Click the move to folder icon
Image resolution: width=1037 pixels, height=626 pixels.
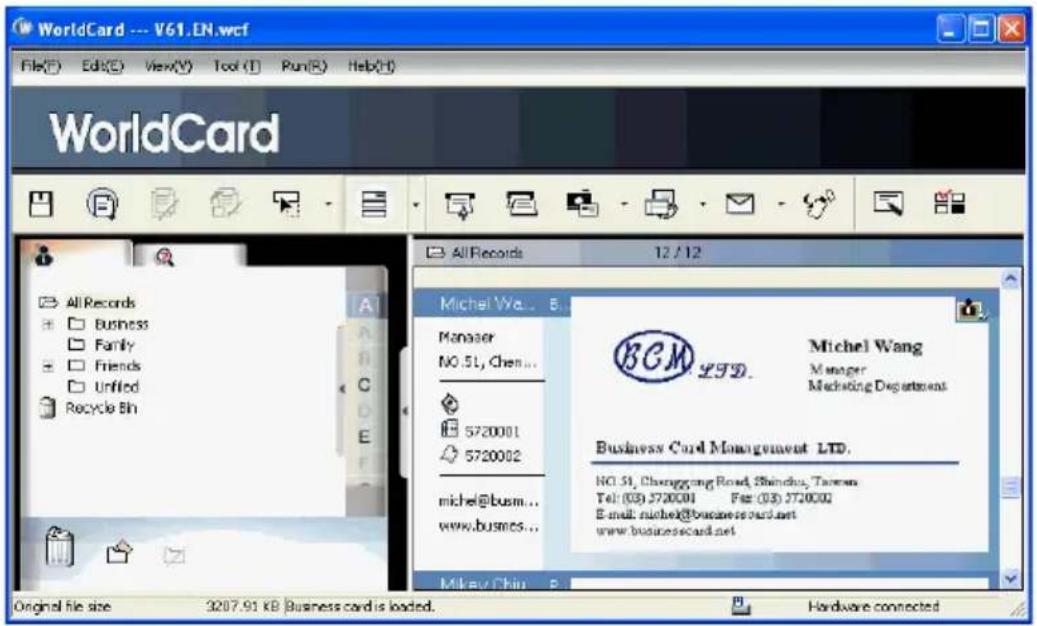point(119,551)
